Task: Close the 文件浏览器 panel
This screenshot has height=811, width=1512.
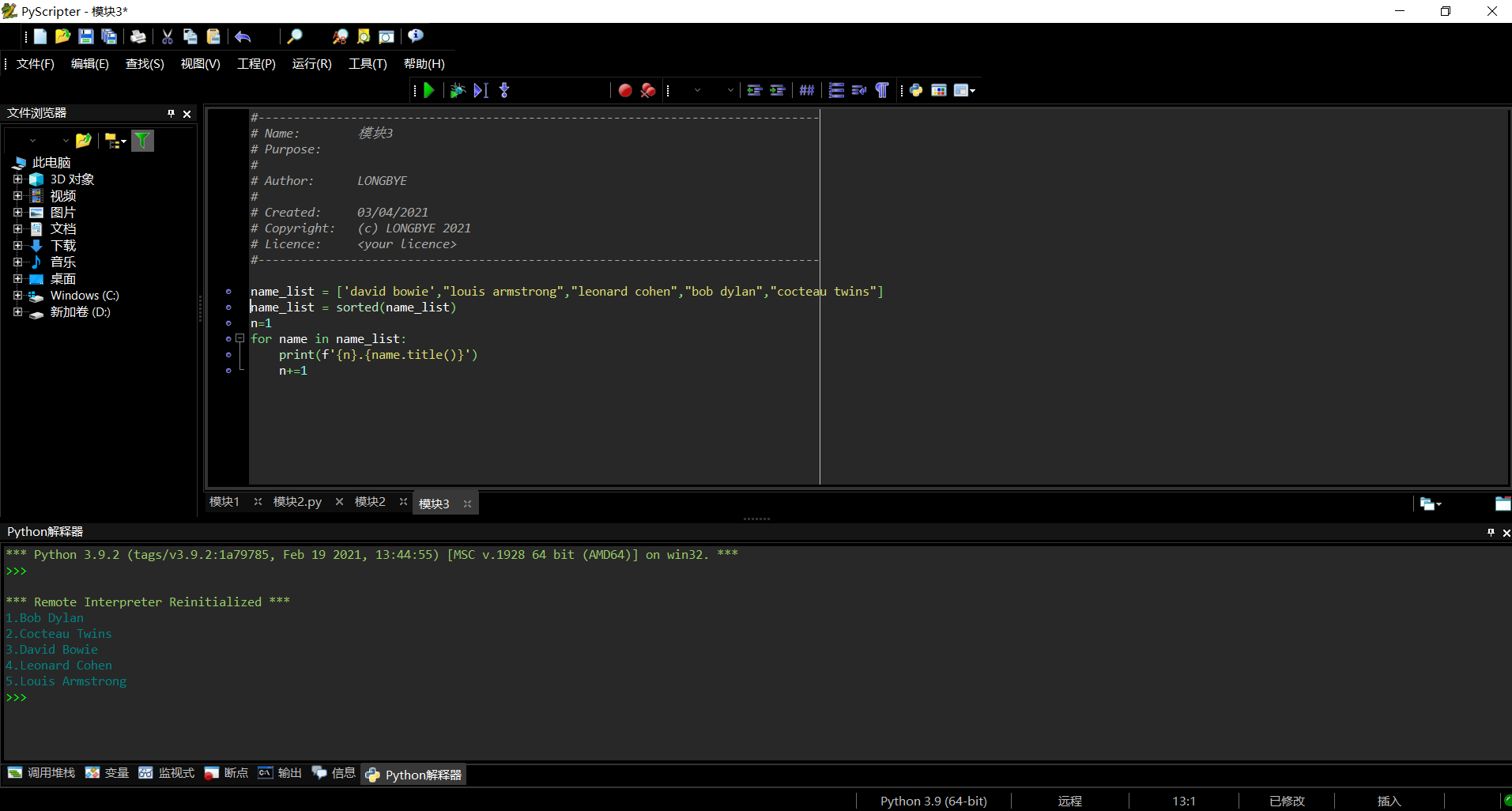Action: pyautogui.click(x=187, y=114)
